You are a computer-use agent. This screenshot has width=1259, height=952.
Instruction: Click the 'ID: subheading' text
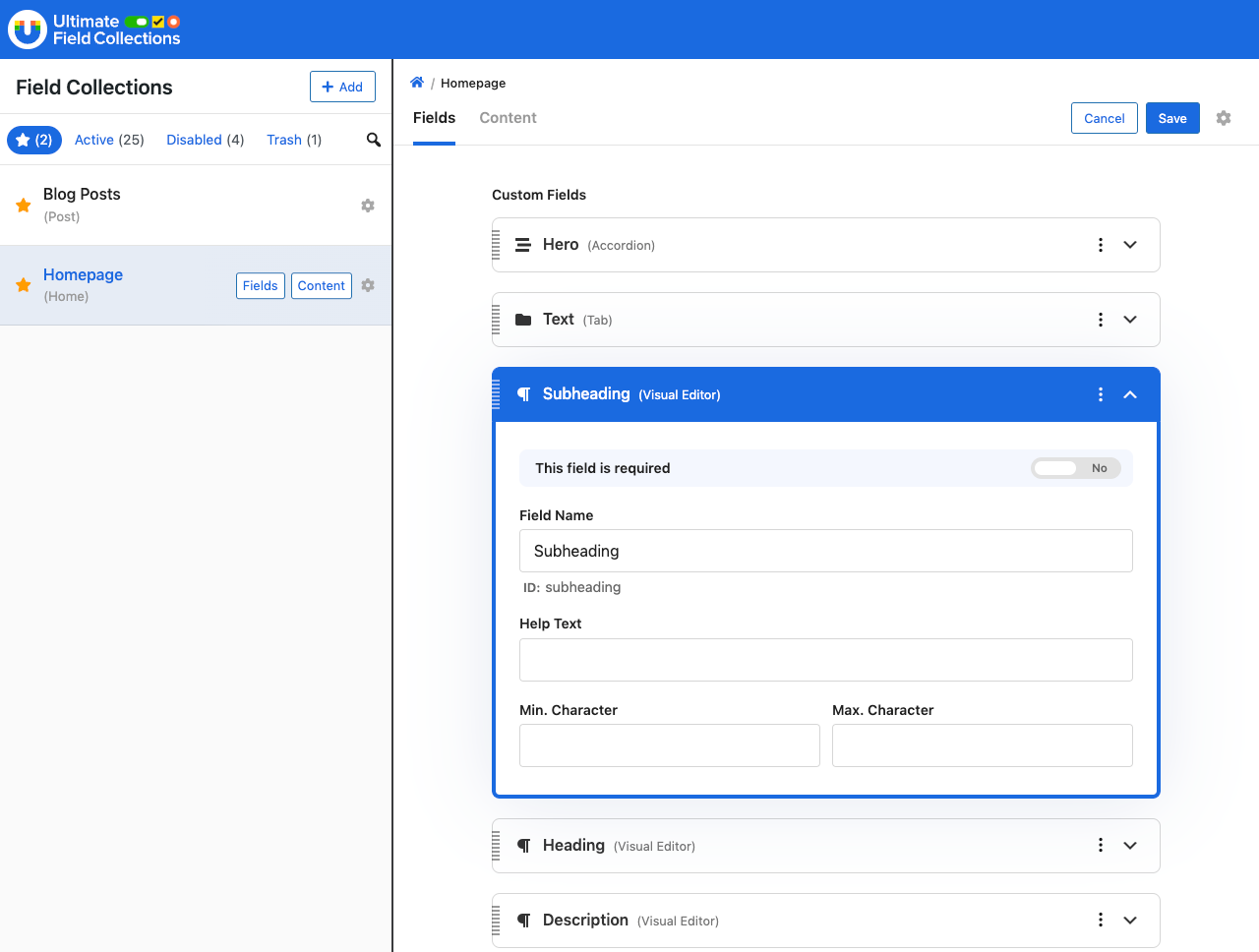point(571,587)
